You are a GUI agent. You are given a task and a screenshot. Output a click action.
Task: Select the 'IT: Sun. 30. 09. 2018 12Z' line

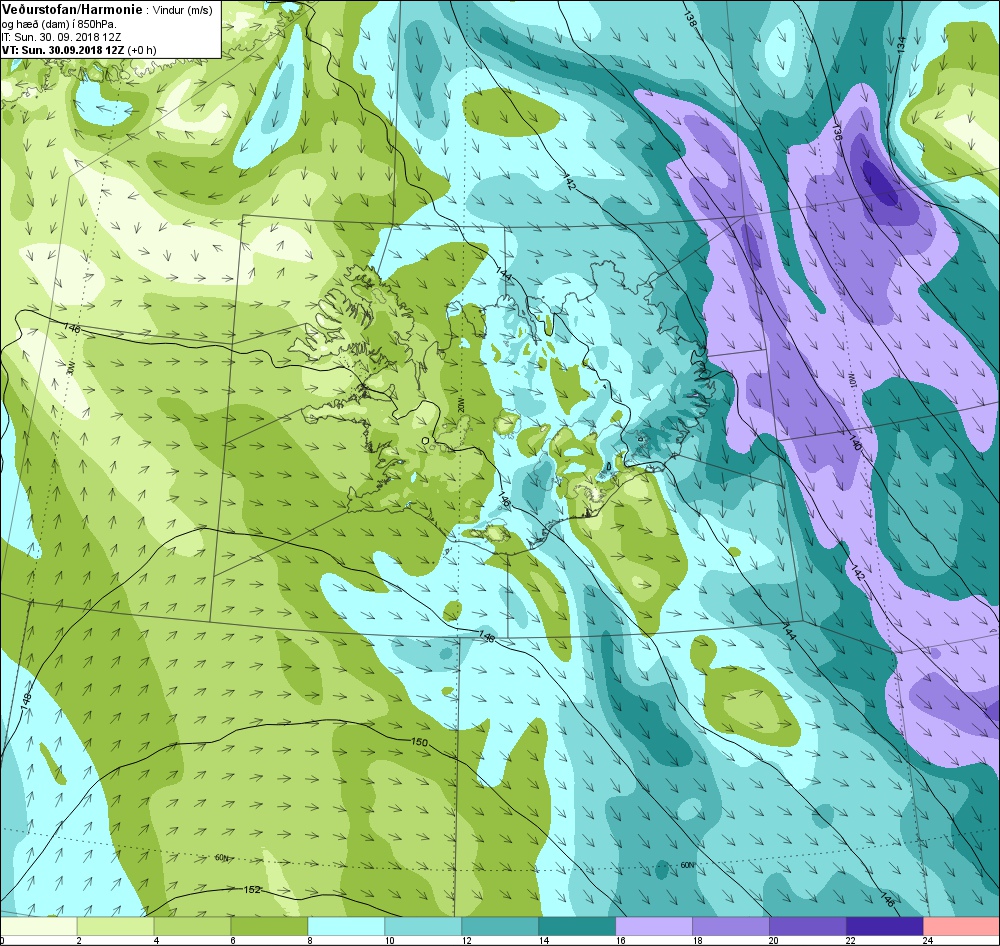61,37
